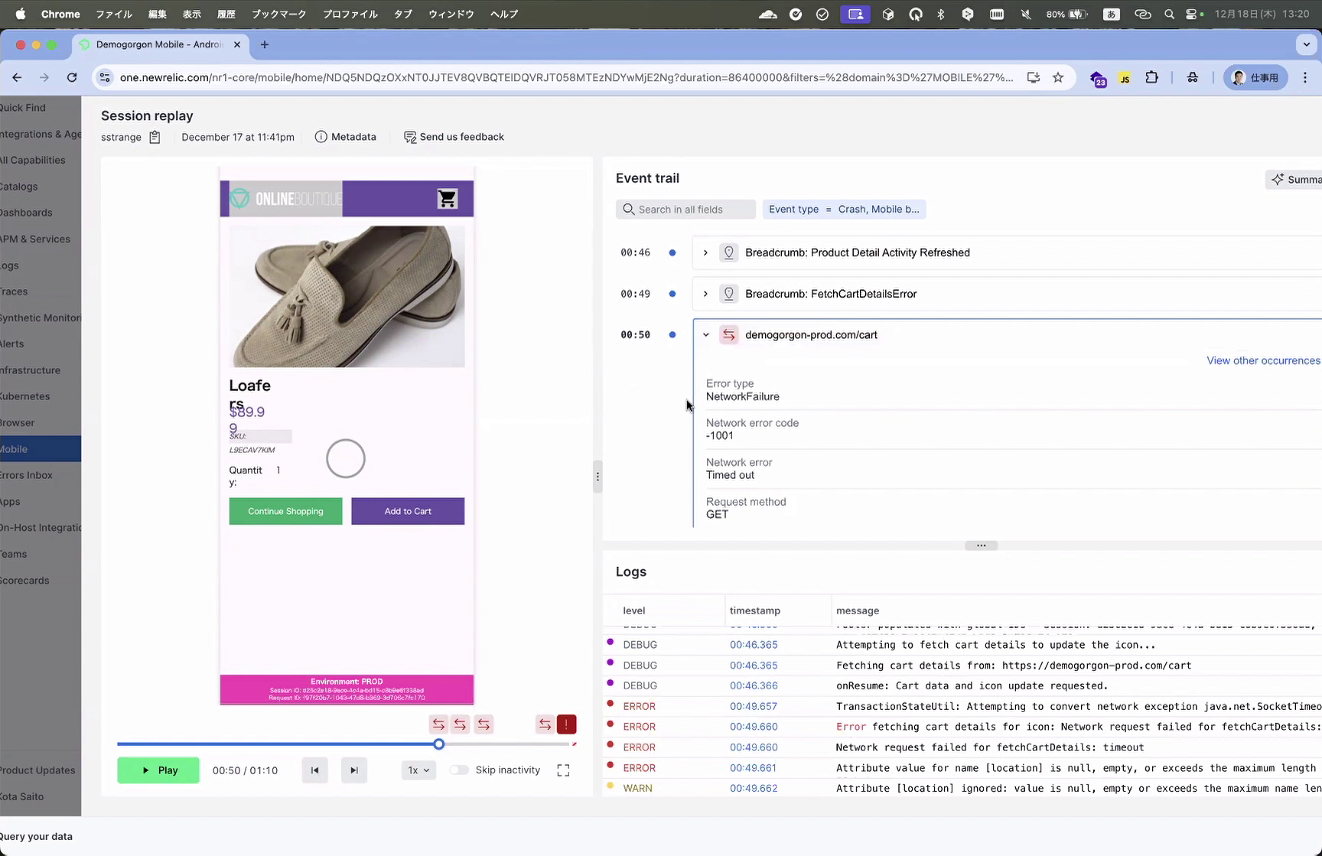Expand the Product Detail Activity Refreshed breadcrumb
Viewport: 1322px width, 856px height.
pos(705,253)
